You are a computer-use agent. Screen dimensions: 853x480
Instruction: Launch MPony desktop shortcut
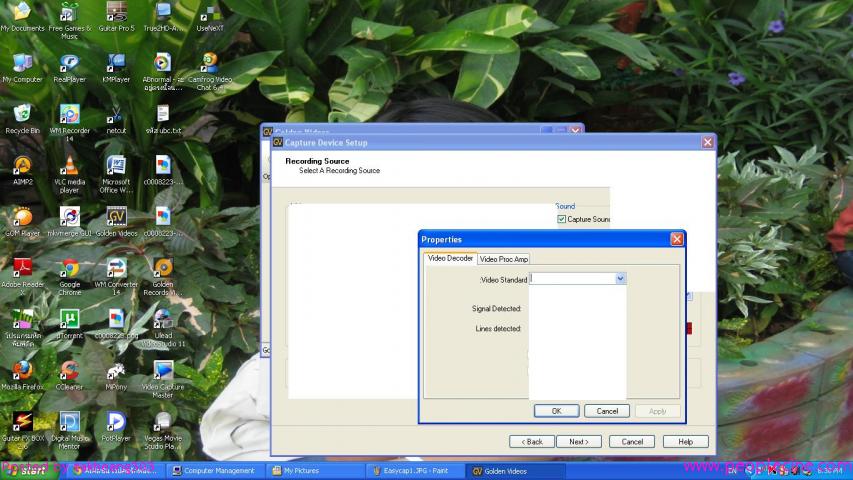[116, 376]
